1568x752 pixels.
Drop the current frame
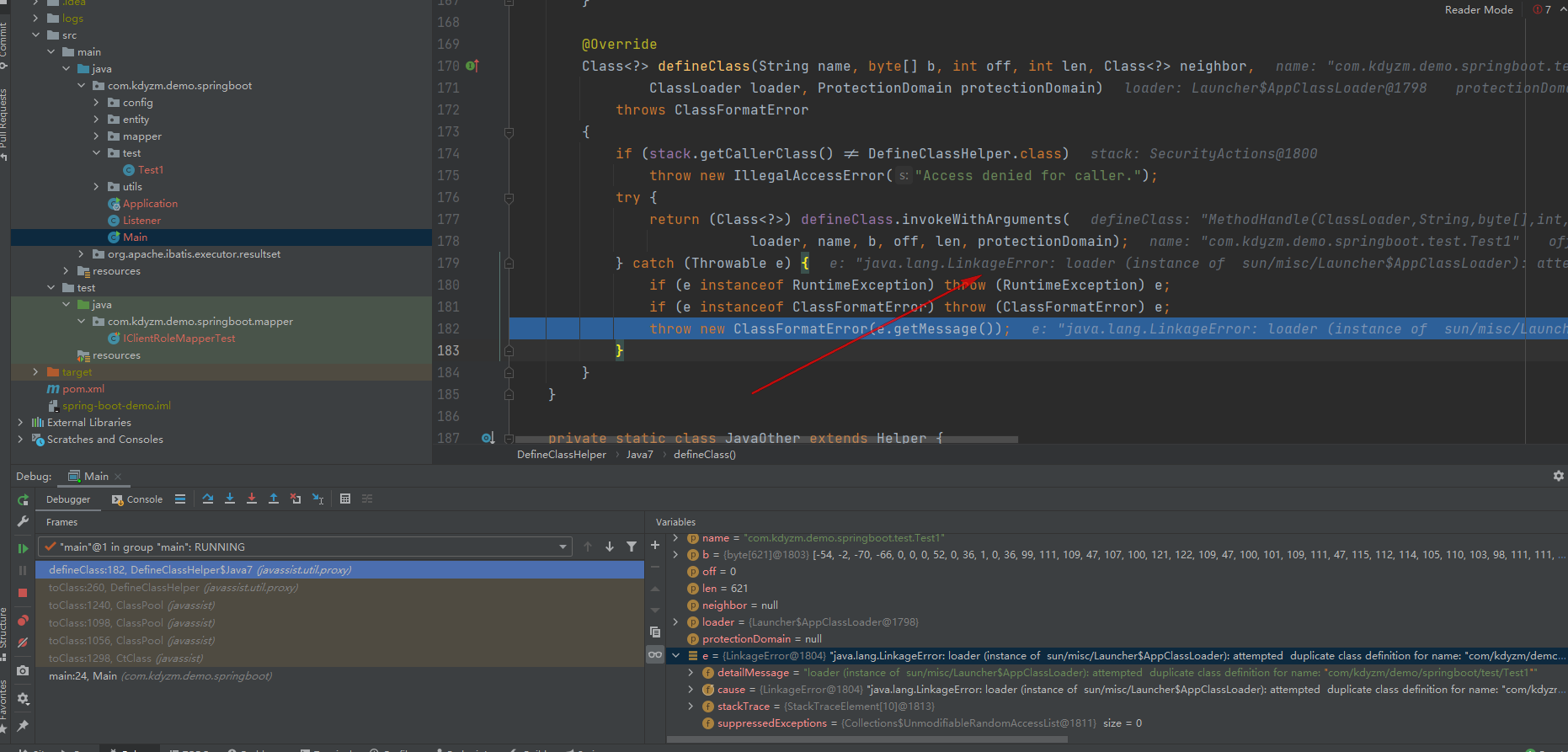[x=296, y=499]
